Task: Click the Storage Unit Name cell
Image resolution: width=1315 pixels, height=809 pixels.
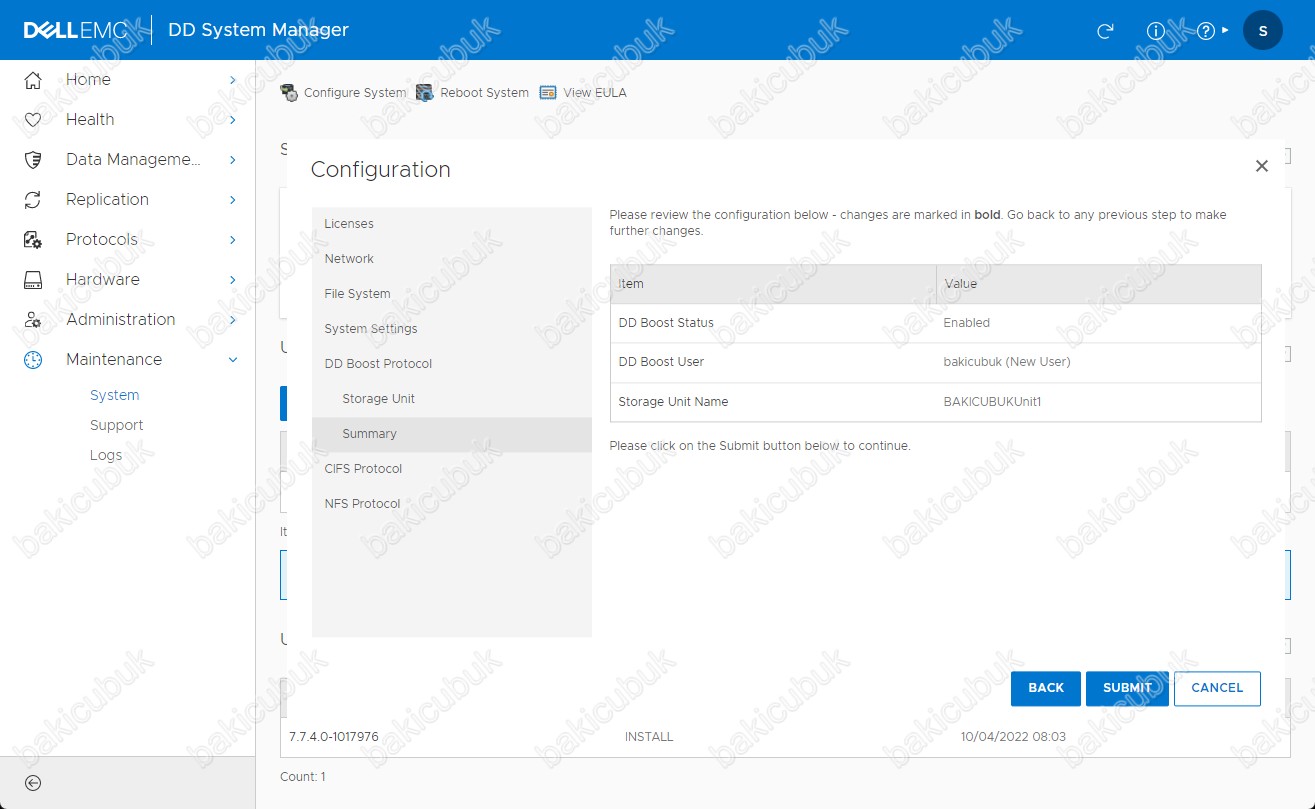Action: tap(773, 402)
